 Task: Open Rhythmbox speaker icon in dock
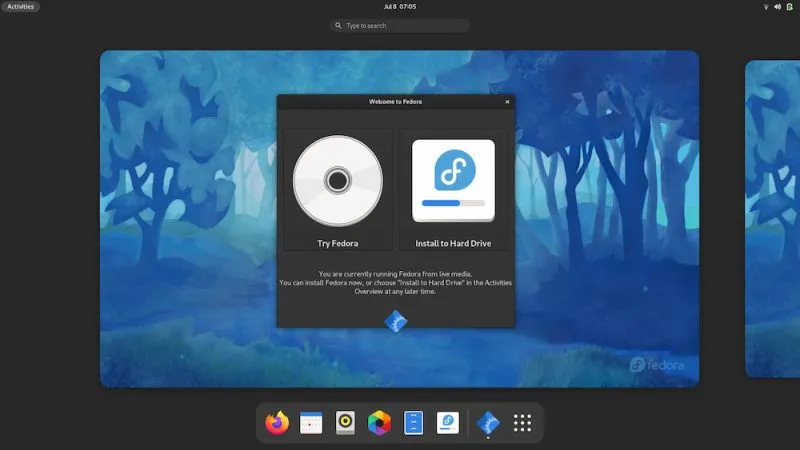345,423
